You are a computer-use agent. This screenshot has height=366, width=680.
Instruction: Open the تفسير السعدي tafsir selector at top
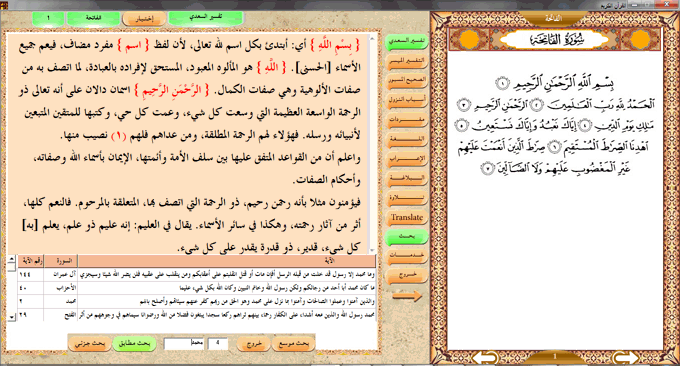206,17
